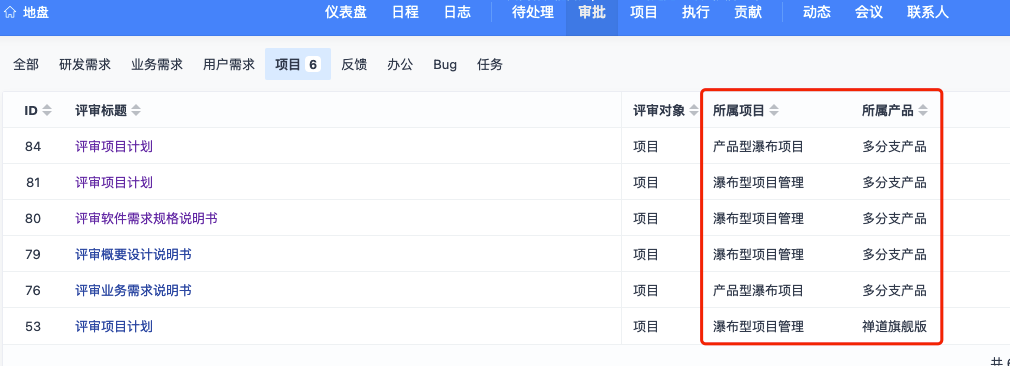Click the 项目 tab count badge 6
The image size is (1010, 366).
point(313,64)
